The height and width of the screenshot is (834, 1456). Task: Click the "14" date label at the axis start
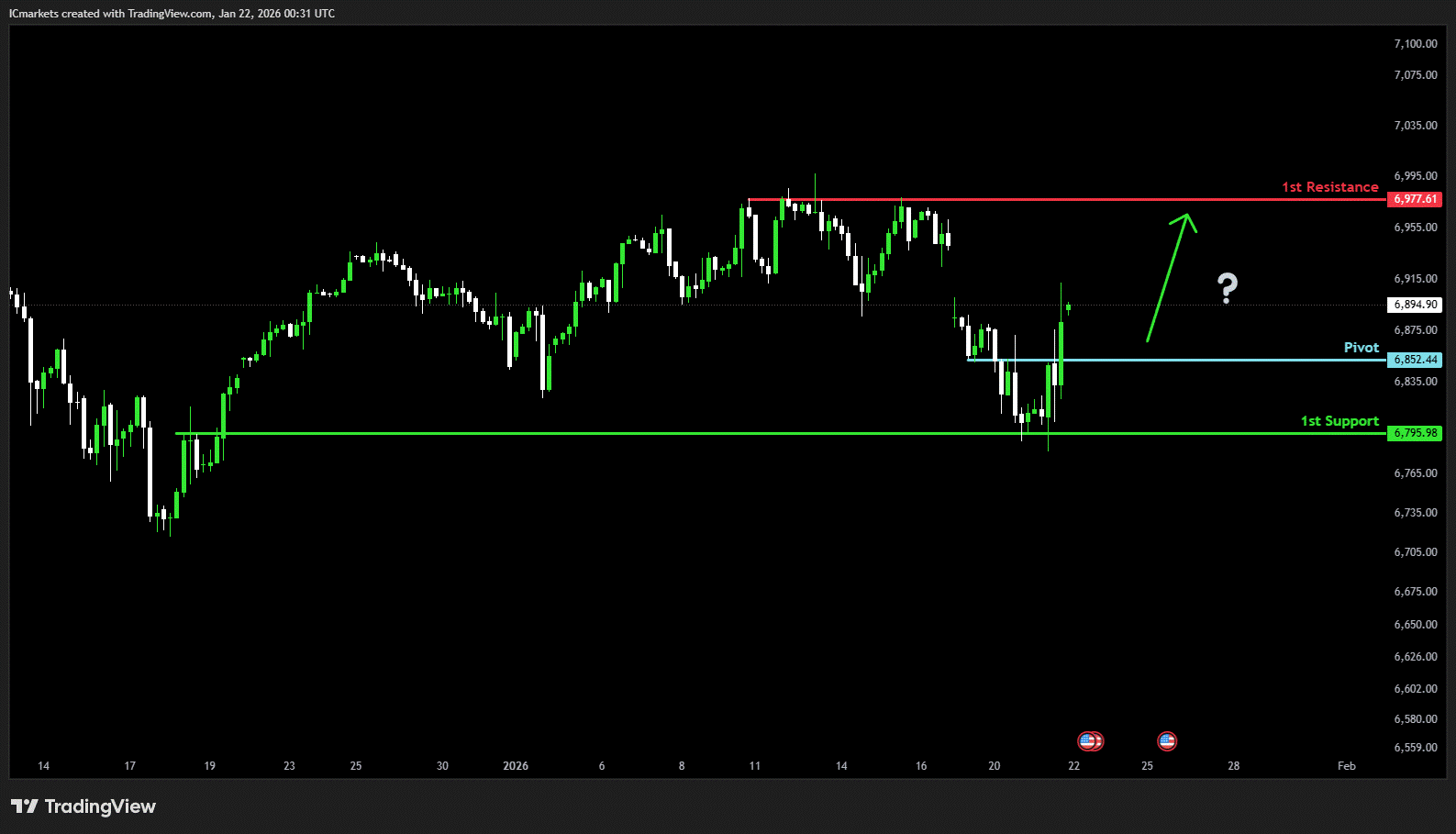coord(43,766)
